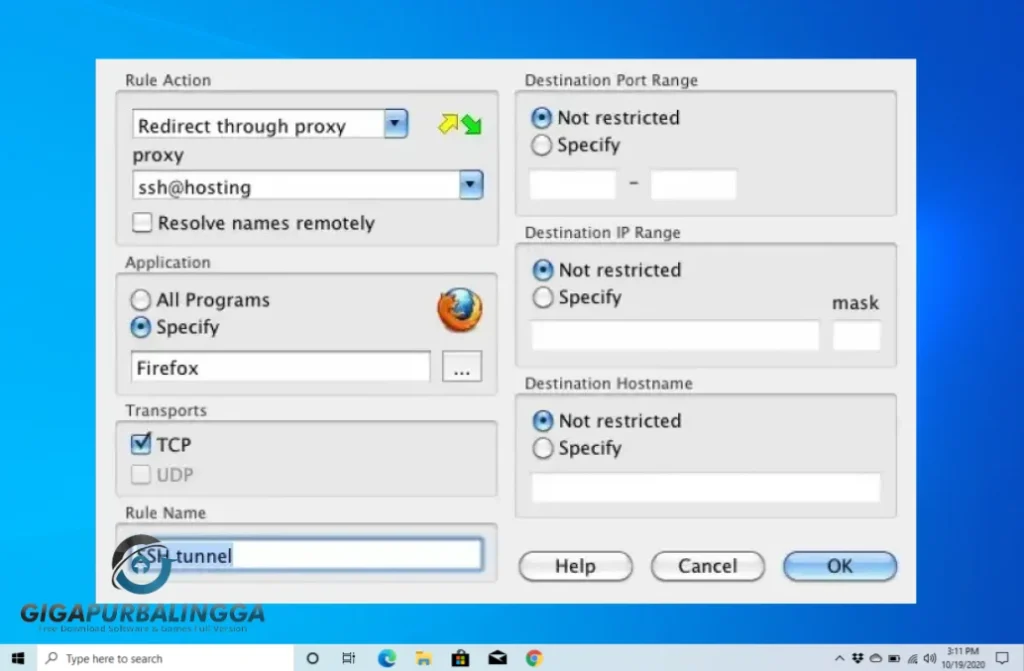Viewport: 1024px width, 671px height.
Task: Select Specify under Destination Port Range
Action: point(541,145)
